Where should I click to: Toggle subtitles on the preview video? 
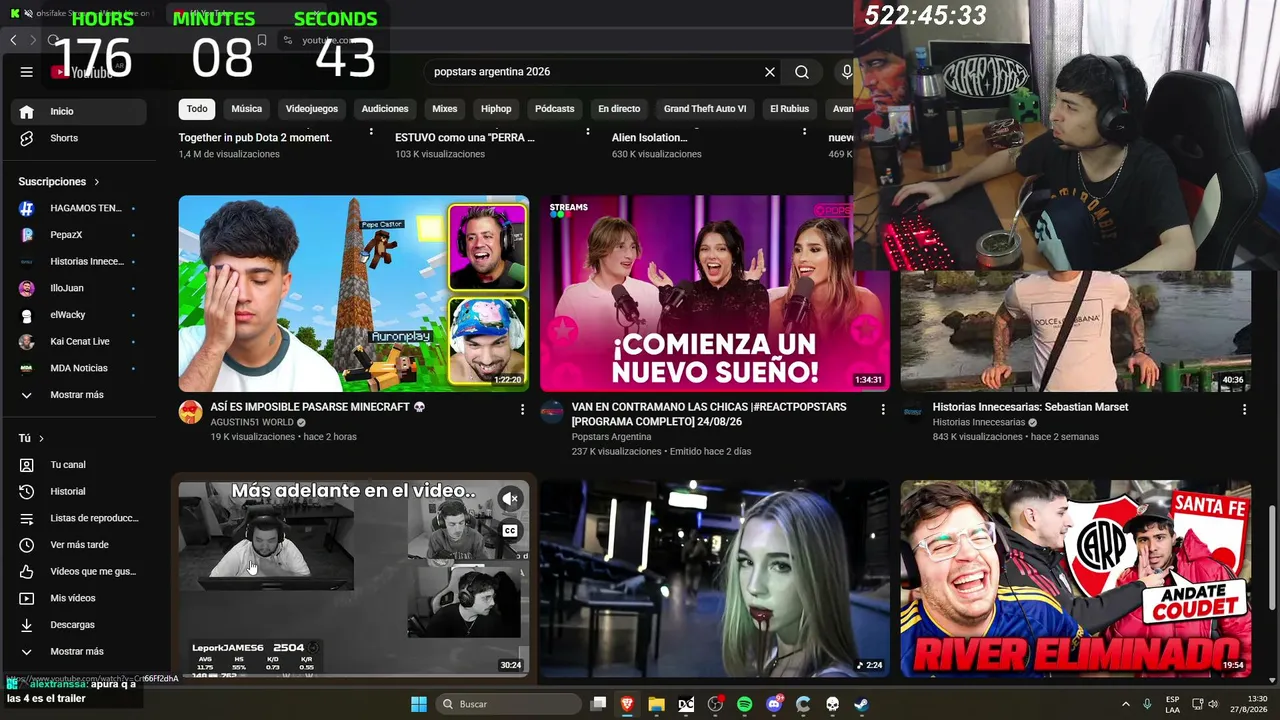[x=510, y=530]
